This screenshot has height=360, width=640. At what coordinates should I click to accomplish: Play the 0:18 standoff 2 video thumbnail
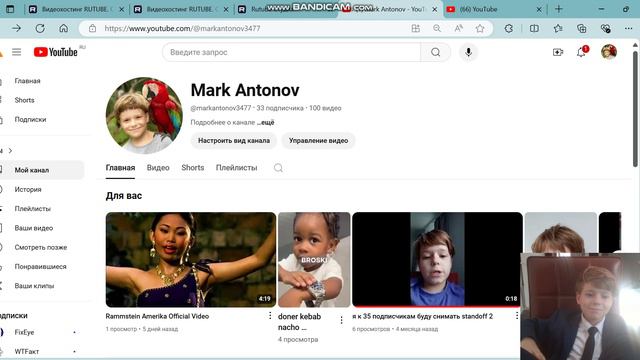coord(437,260)
